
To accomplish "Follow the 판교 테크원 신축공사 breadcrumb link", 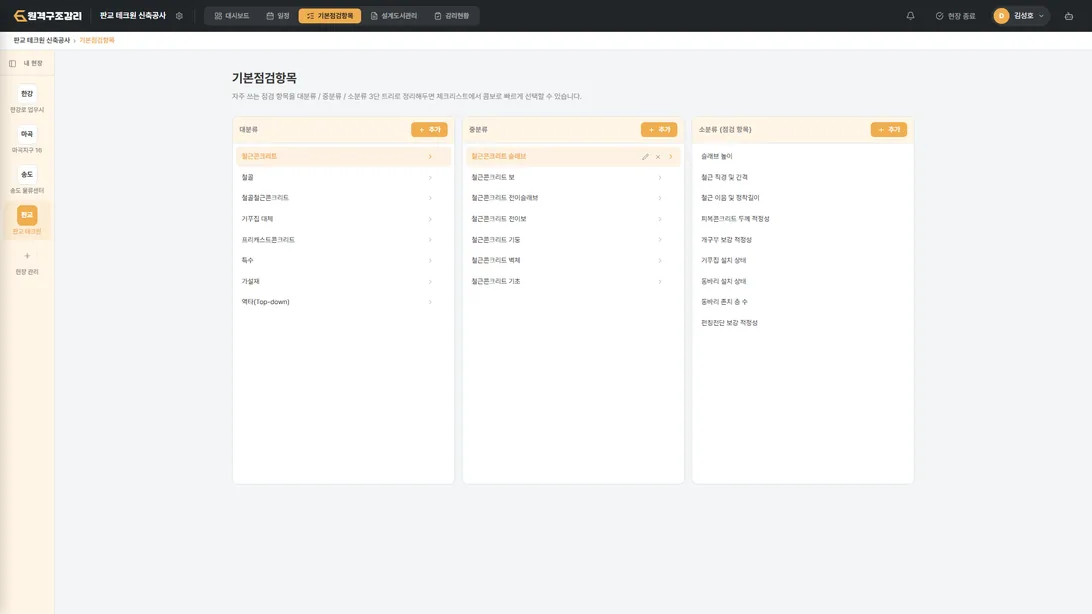I will pyautogui.click(x=42, y=40).
